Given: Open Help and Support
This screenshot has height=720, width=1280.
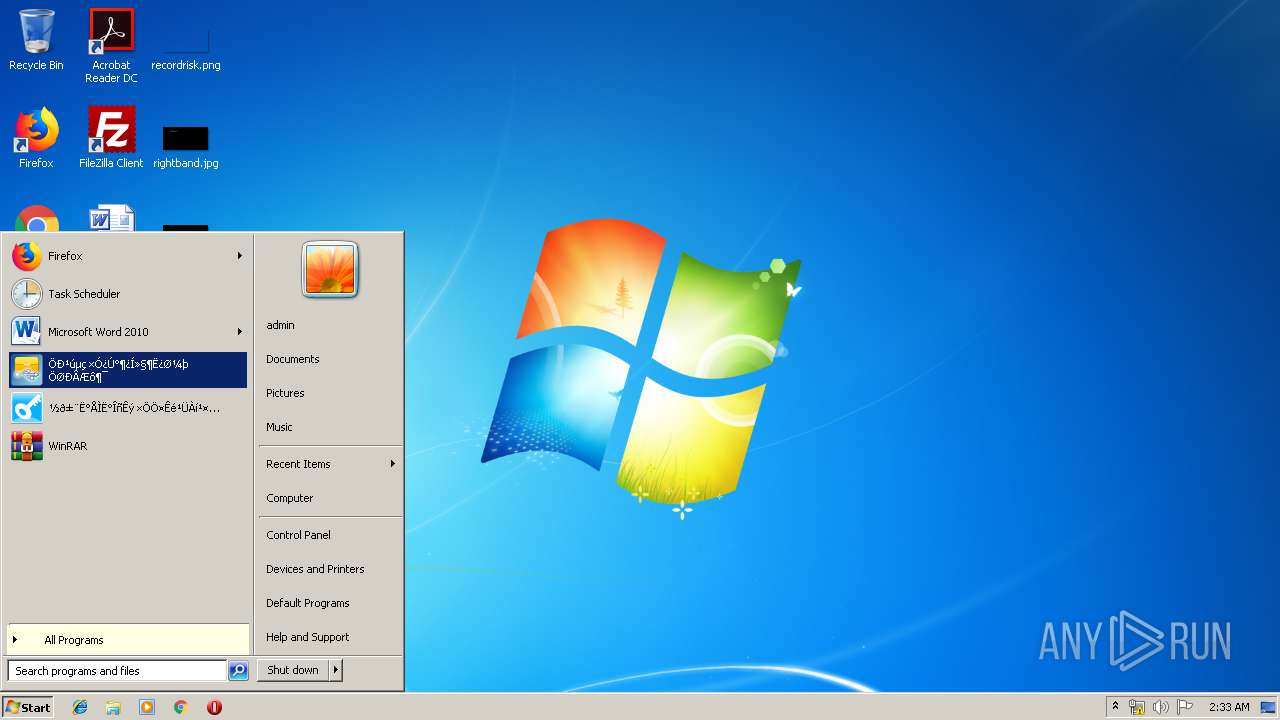Looking at the screenshot, I should click(x=330, y=637).
